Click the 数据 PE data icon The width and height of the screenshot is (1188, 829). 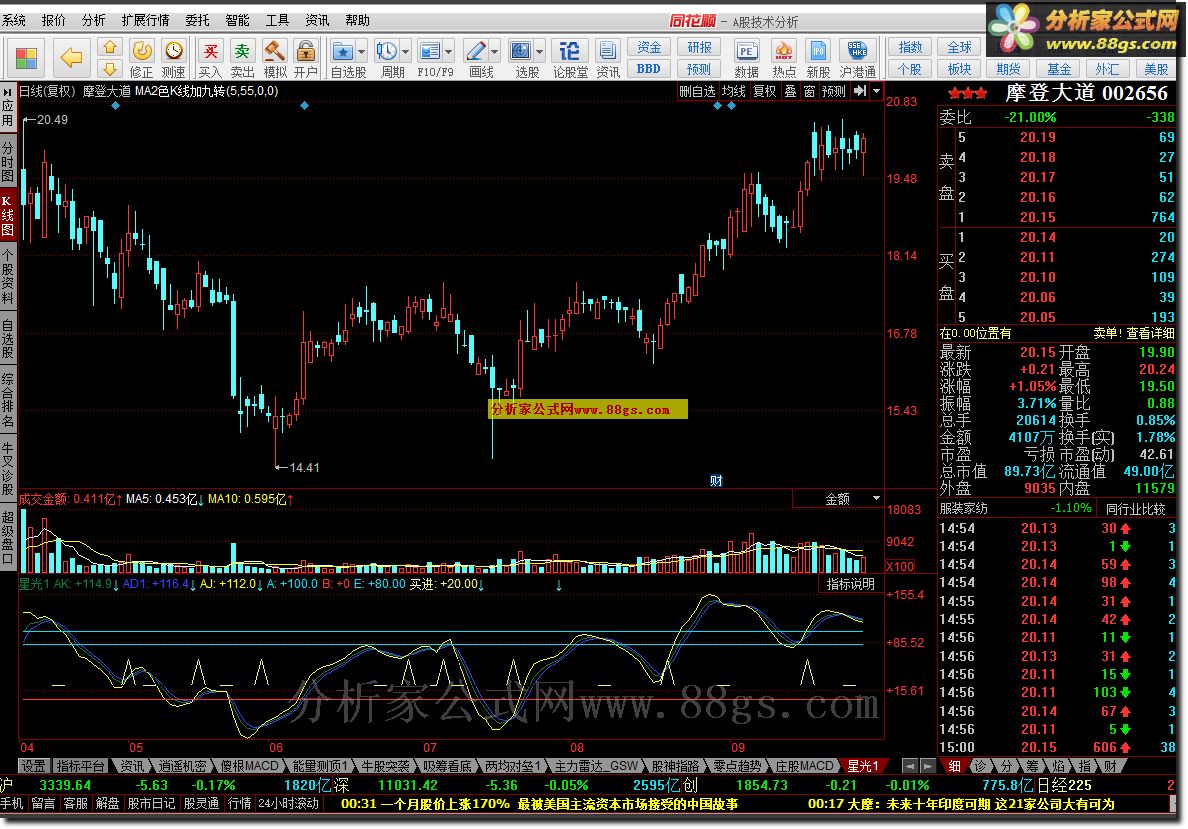[746, 58]
